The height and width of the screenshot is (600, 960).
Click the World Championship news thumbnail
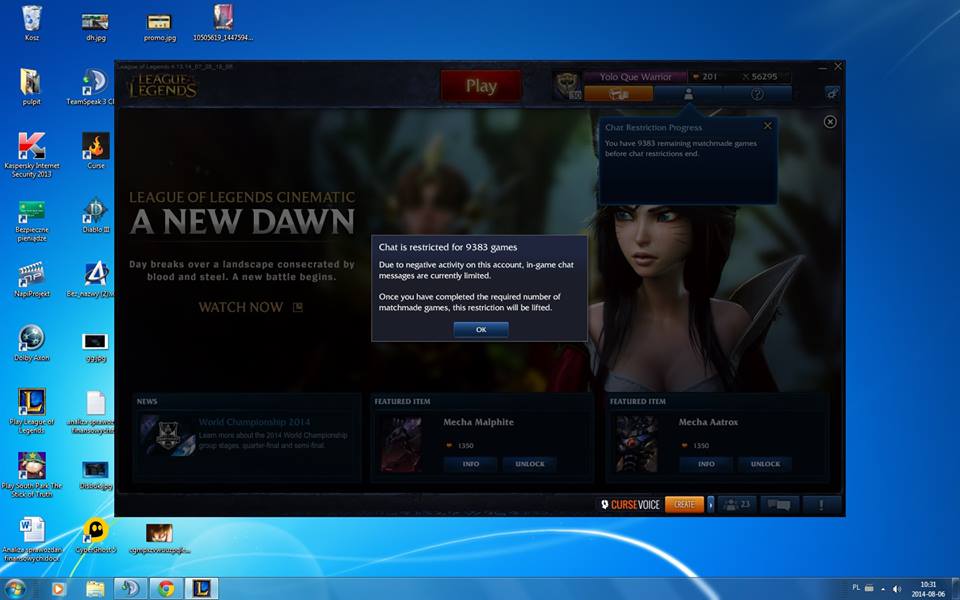pos(168,435)
